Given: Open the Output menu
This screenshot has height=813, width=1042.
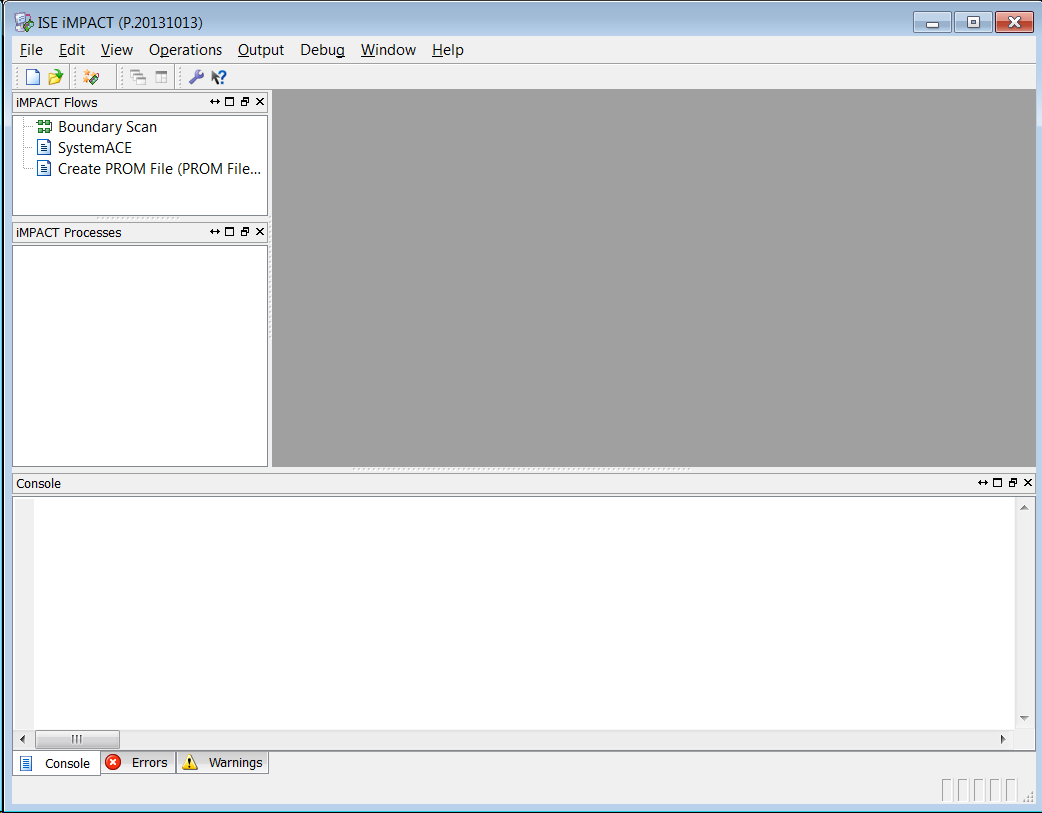Looking at the screenshot, I should click(260, 50).
